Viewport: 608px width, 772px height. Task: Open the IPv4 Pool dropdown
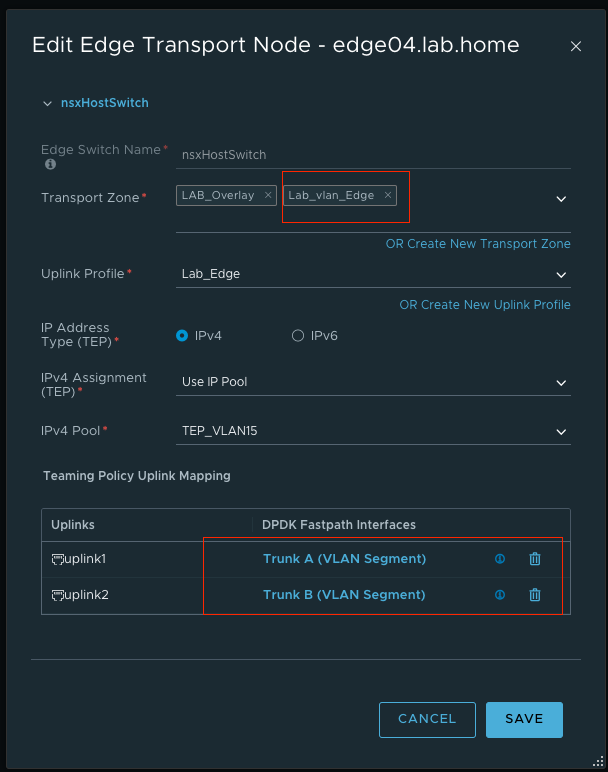point(561,432)
